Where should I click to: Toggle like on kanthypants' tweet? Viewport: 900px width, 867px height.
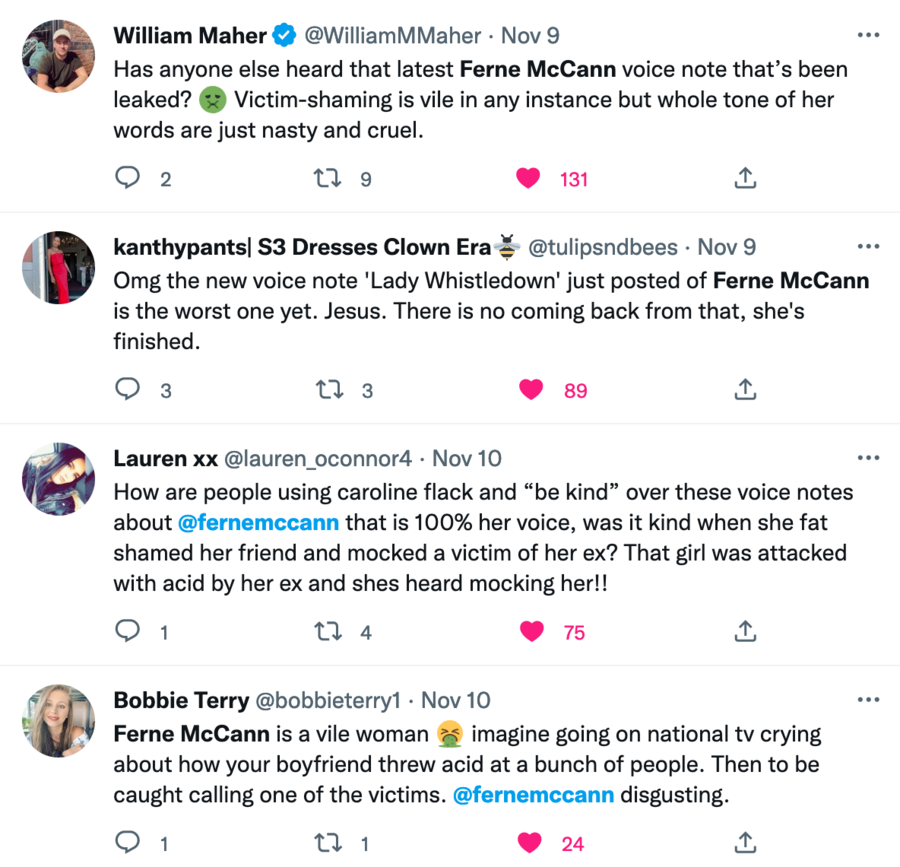coord(529,390)
